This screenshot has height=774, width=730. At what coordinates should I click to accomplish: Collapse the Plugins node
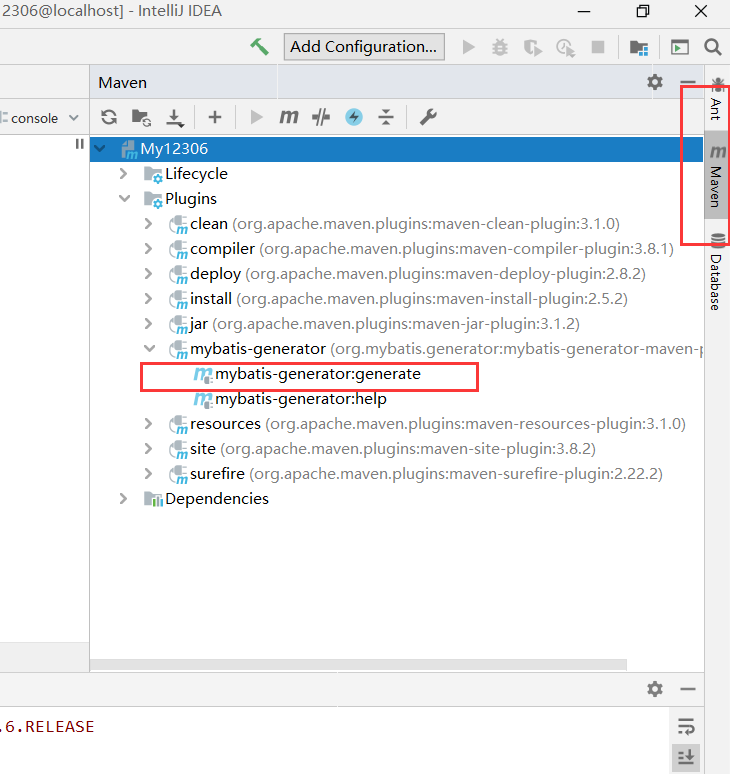click(x=124, y=198)
